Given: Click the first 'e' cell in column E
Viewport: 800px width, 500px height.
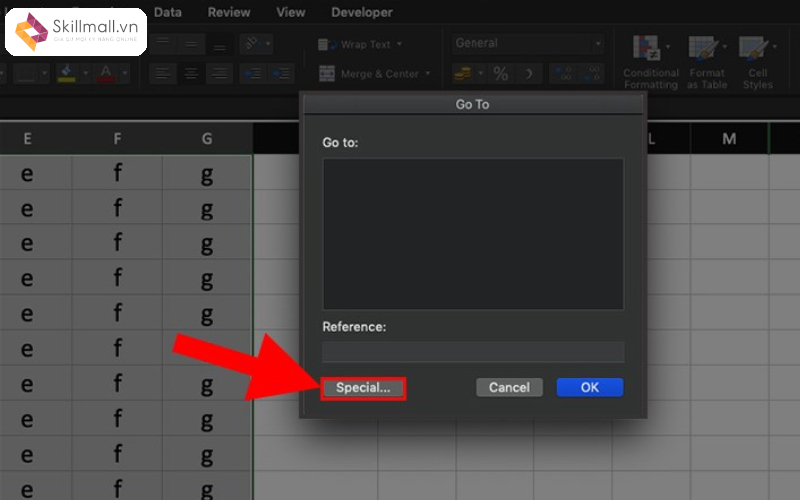Looking at the screenshot, I should coord(28,173).
